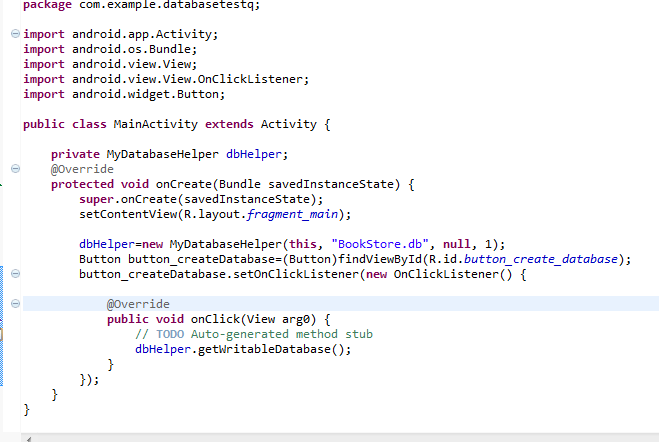Image resolution: width=659 pixels, height=442 pixels.
Task: Click 'import android.widget.Button;' line
Action: (x=124, y=94)
